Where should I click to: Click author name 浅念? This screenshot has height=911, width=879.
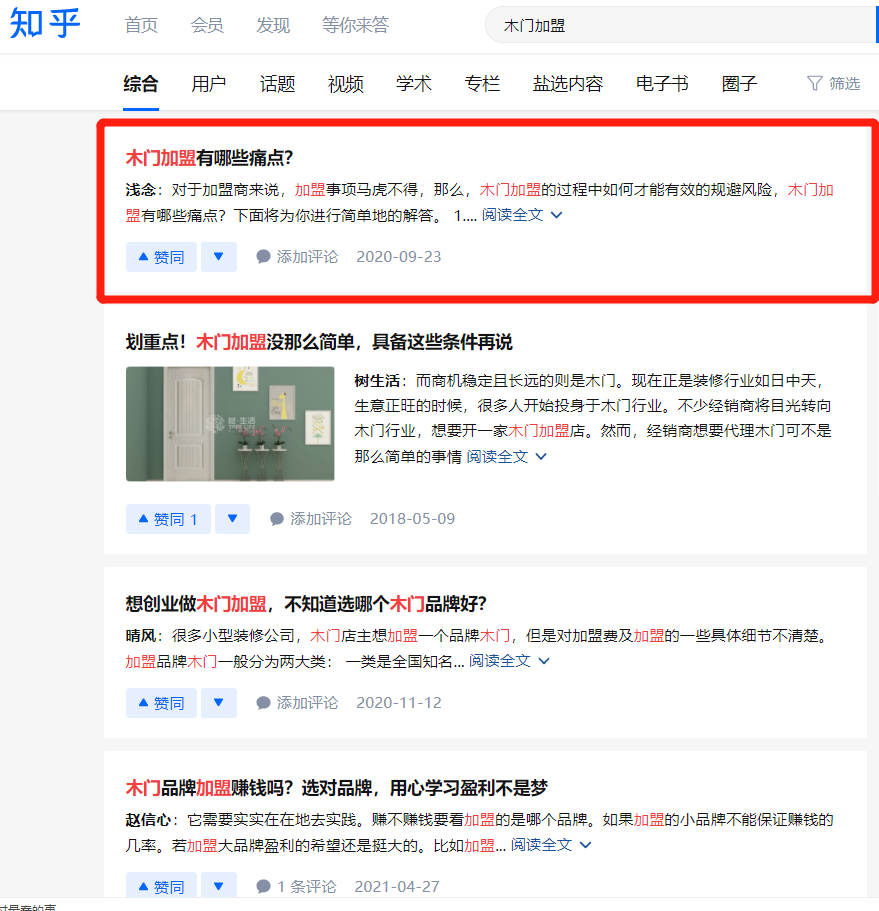point(140,190)
